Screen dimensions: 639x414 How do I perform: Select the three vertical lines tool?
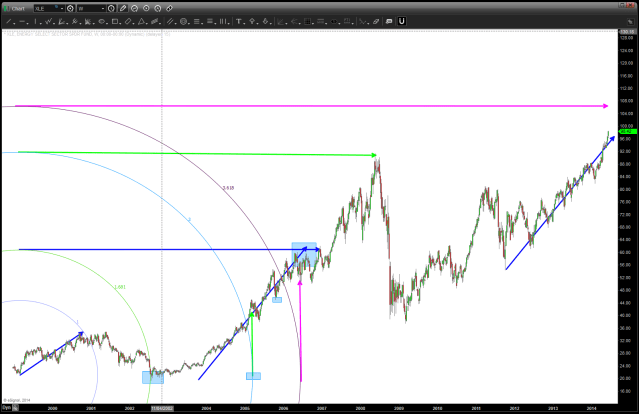click(x=223, y=21)
